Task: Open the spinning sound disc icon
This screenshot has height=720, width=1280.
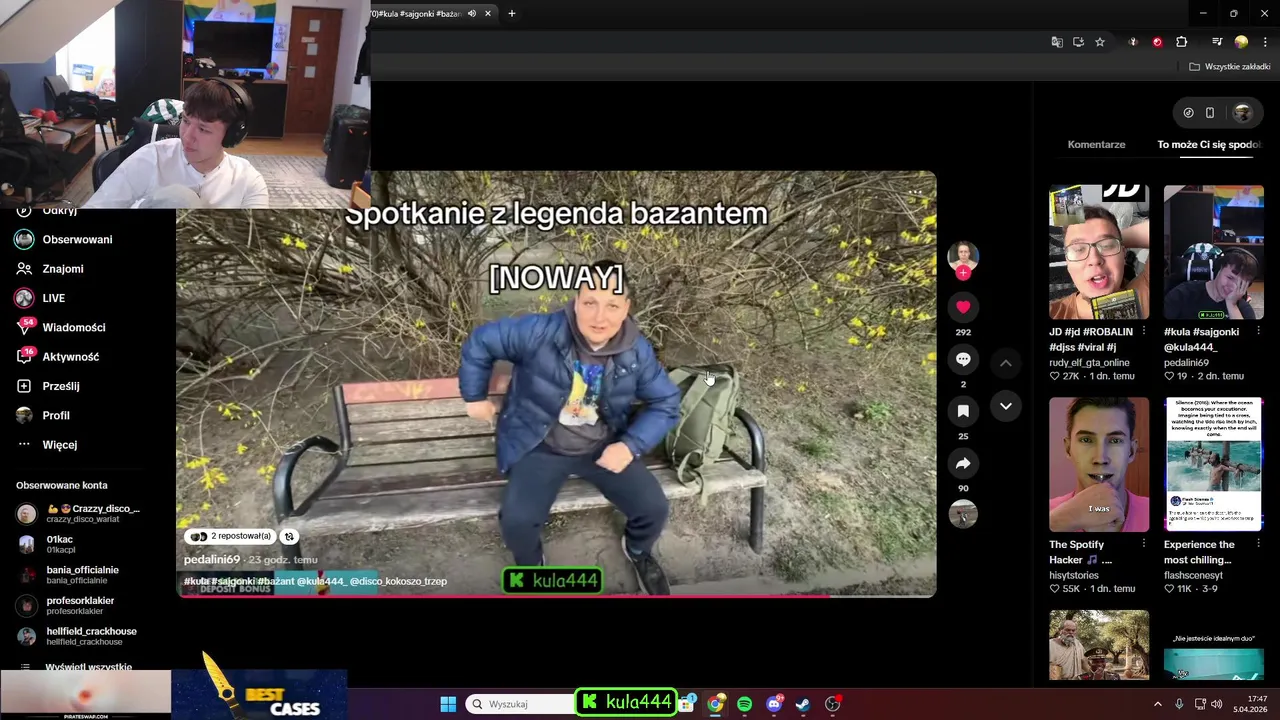Action: (x=963, y=514)
